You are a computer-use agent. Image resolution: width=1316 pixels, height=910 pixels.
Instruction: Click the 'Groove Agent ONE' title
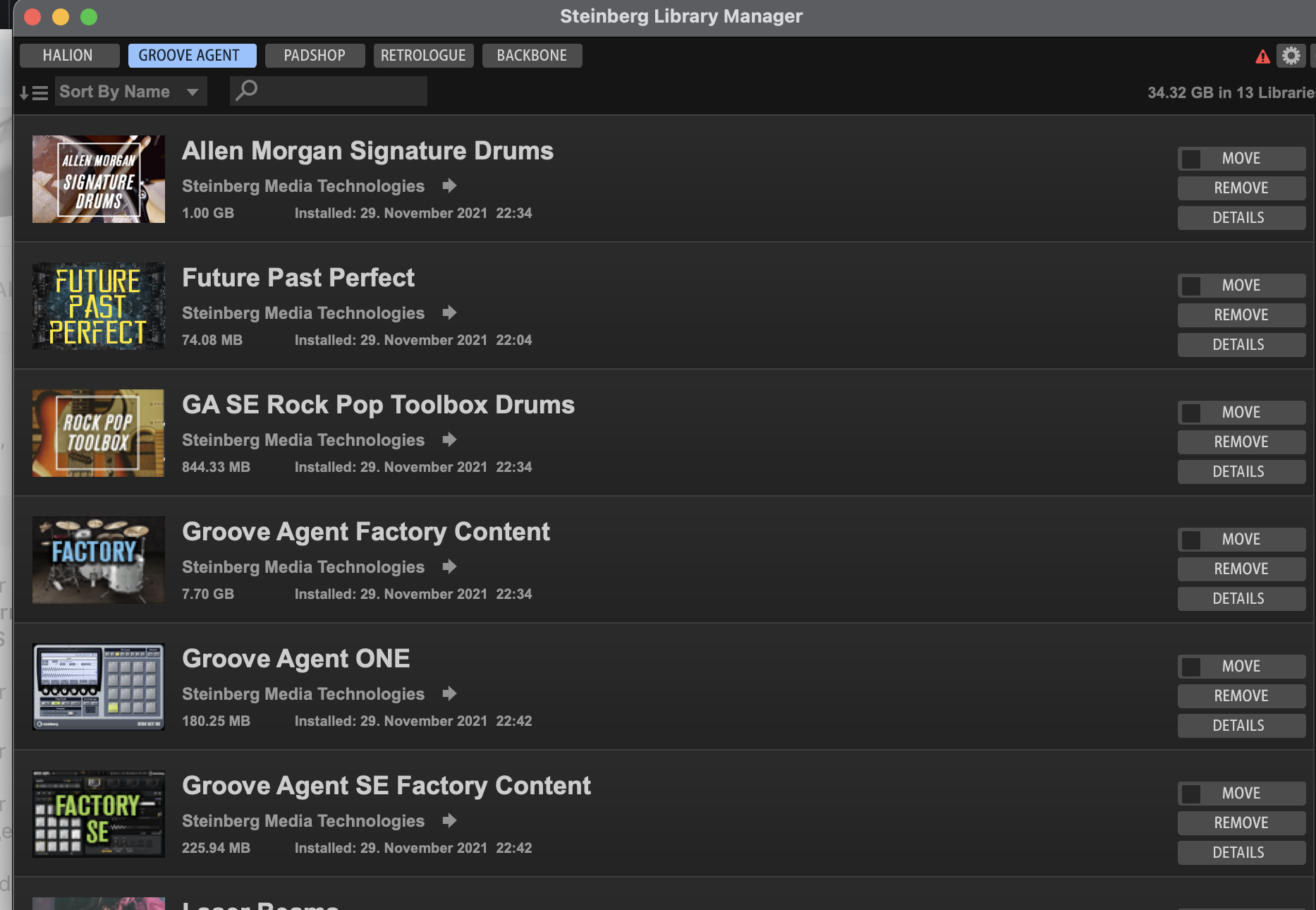(x=296, y=659)
